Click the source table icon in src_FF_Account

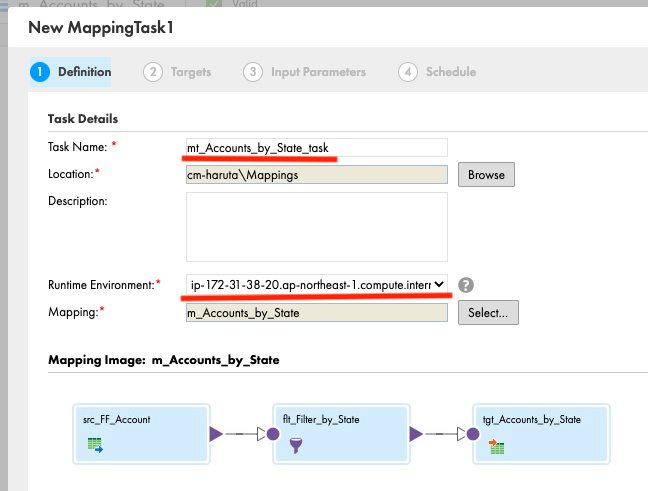point(95,445)
